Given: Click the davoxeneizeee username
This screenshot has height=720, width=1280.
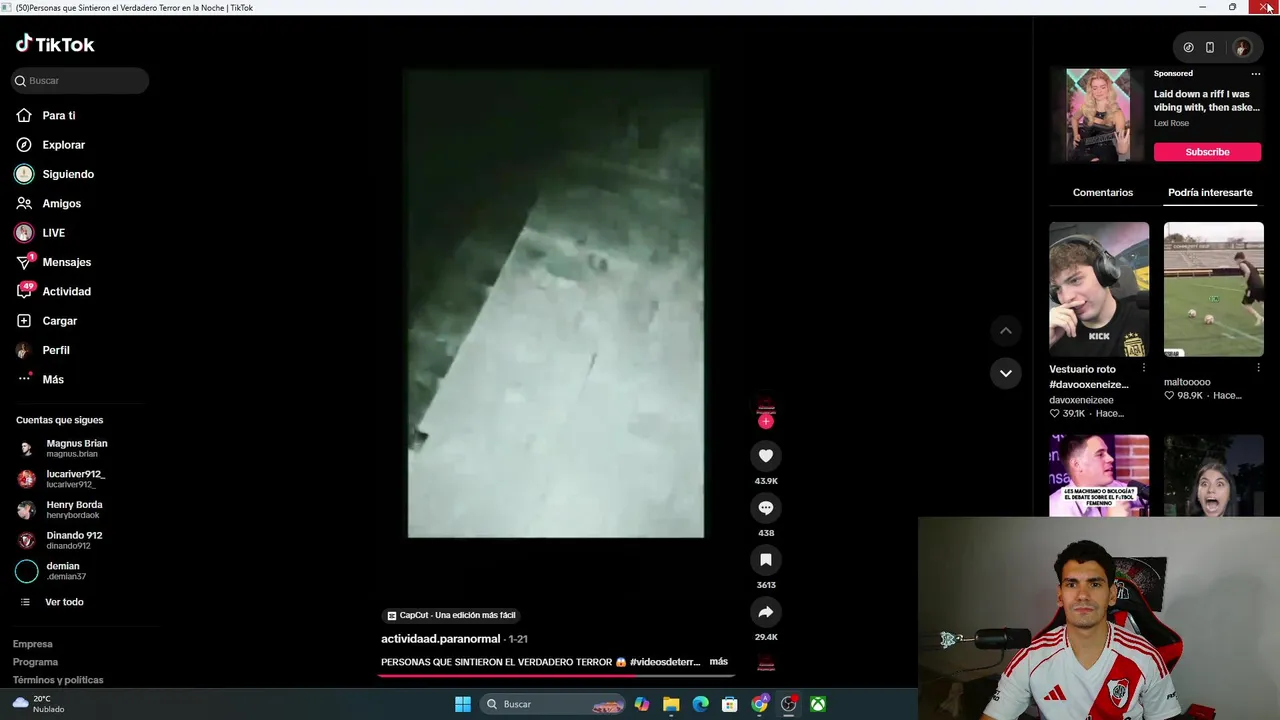Looking at the screenshot, I should click(x=1081, y=400).
